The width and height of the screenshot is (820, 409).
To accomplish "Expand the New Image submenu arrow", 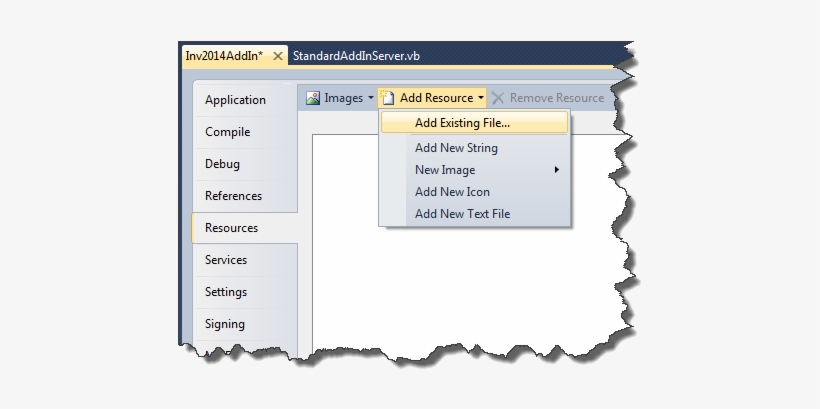I will [556, 170].
